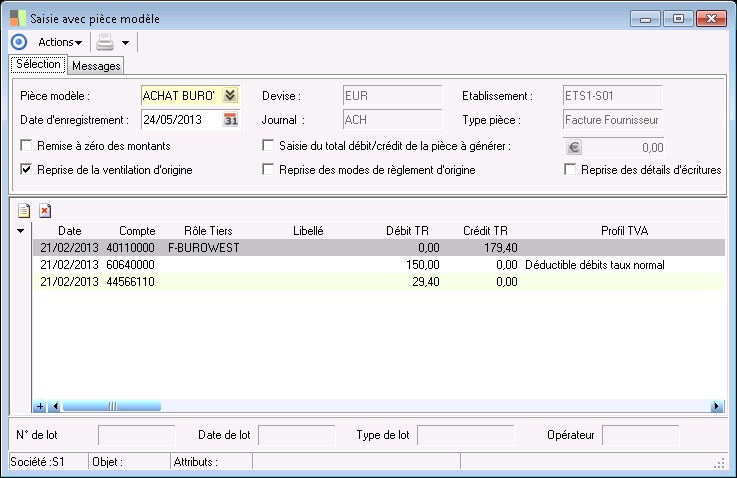The image size is (737, 478).
Task: Select account cell 40110000
Action: pyautogui.click(x=131, y=248)
